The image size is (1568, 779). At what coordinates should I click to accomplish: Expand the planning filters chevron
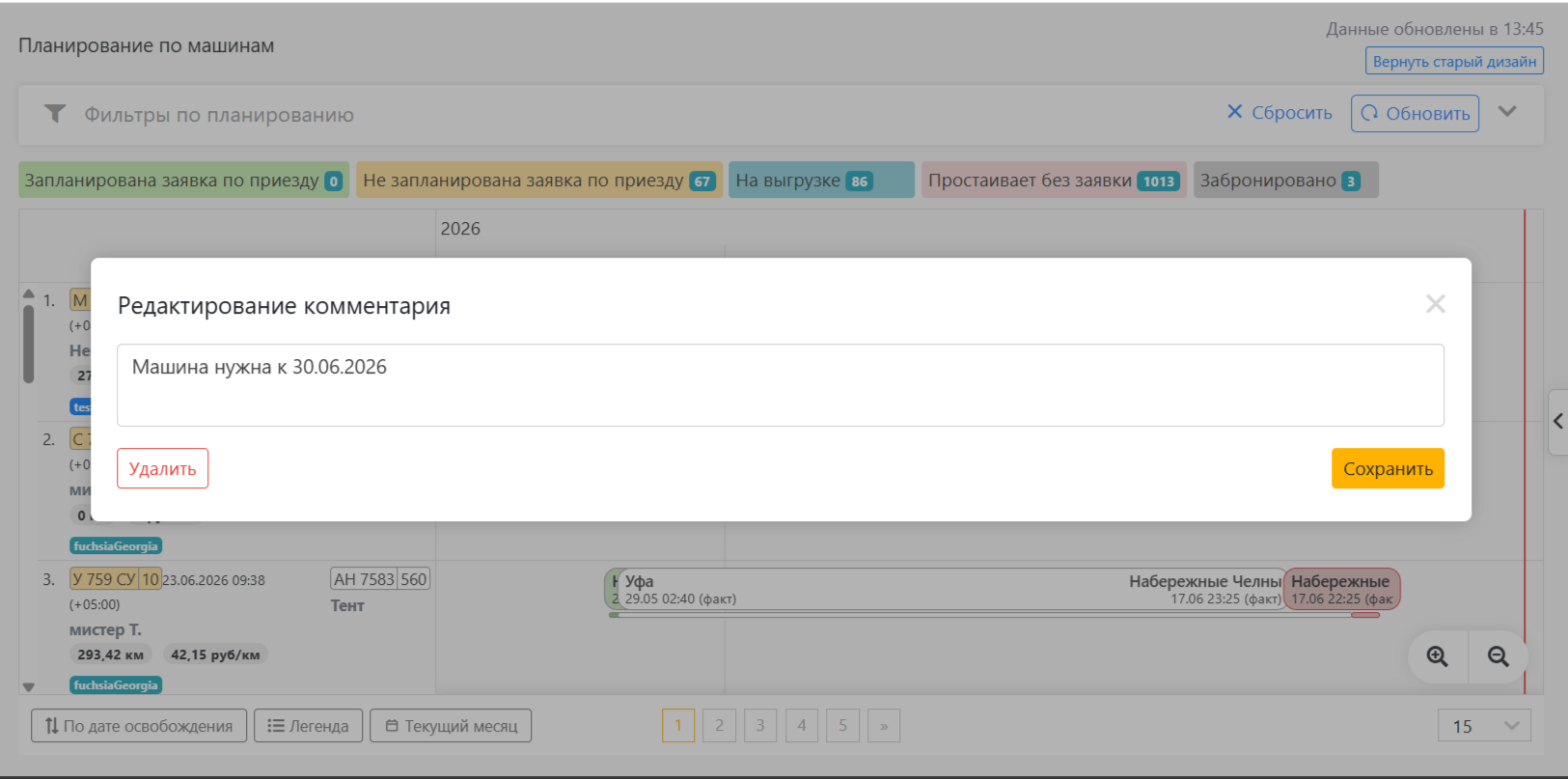[x=1507, y=112]
